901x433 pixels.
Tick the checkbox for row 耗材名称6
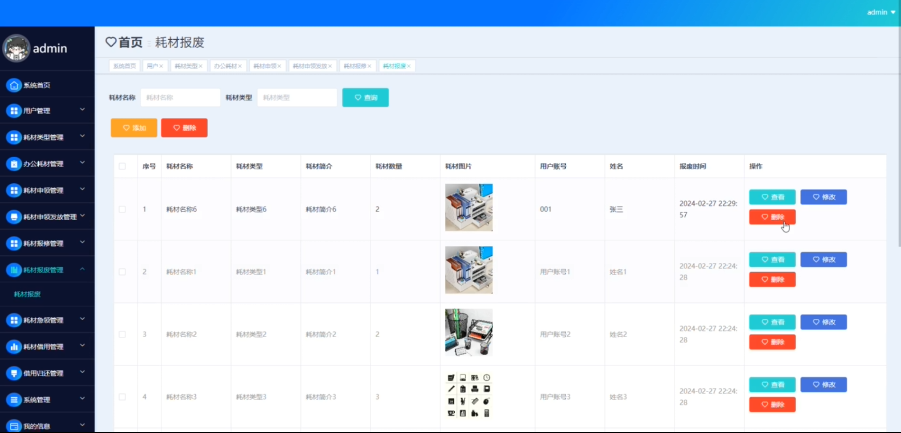(122, 209)
